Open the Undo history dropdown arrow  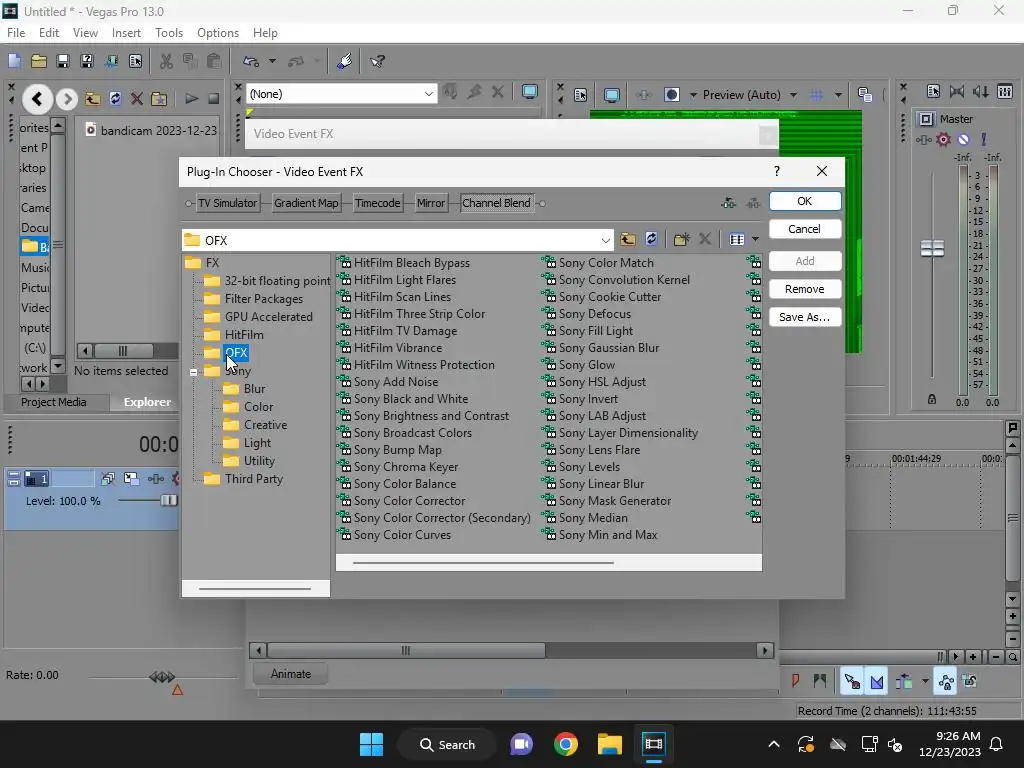[x=272, y=61]
